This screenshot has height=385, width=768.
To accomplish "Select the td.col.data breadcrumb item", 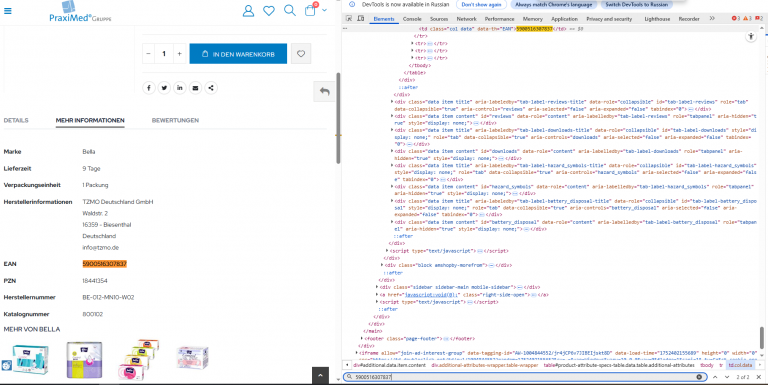I will point(740,365).
